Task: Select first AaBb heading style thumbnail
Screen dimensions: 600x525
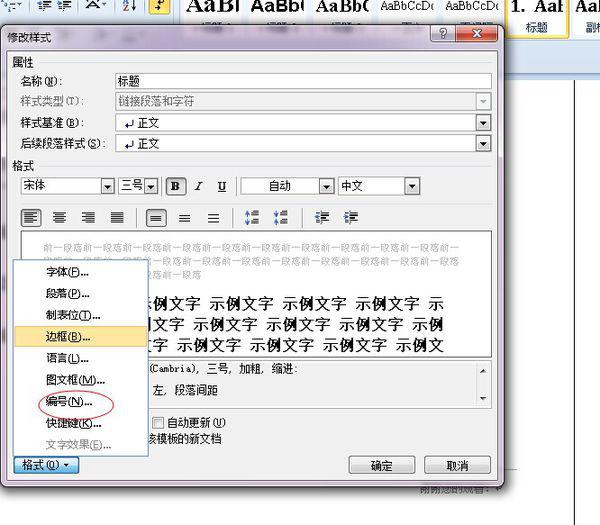Action: 213,11
